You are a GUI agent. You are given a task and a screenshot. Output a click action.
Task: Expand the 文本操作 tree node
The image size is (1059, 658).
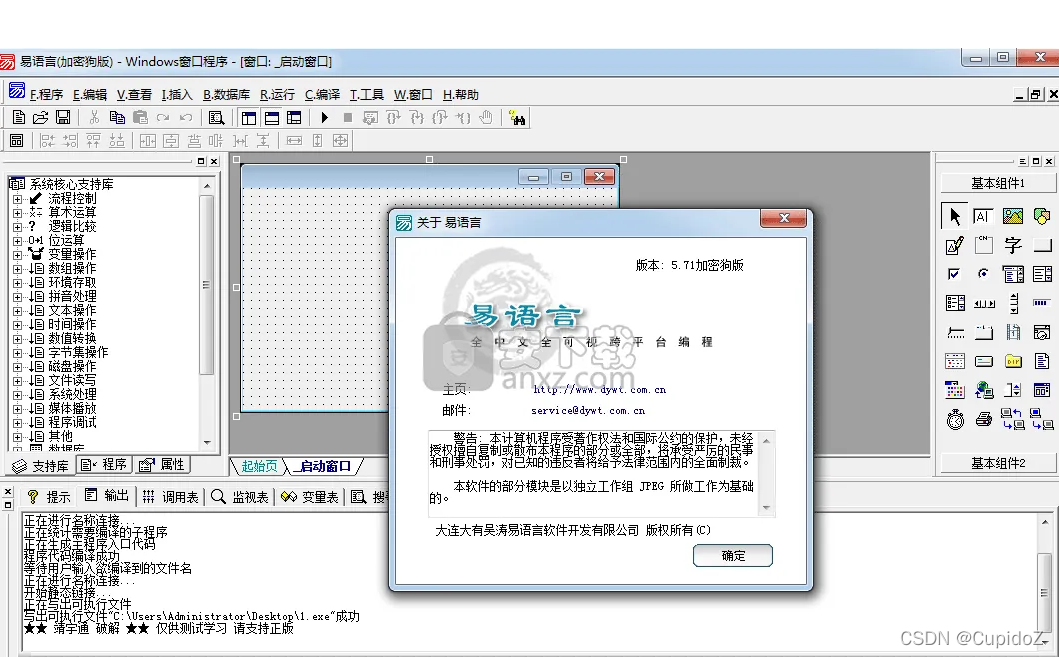(17, 311)
